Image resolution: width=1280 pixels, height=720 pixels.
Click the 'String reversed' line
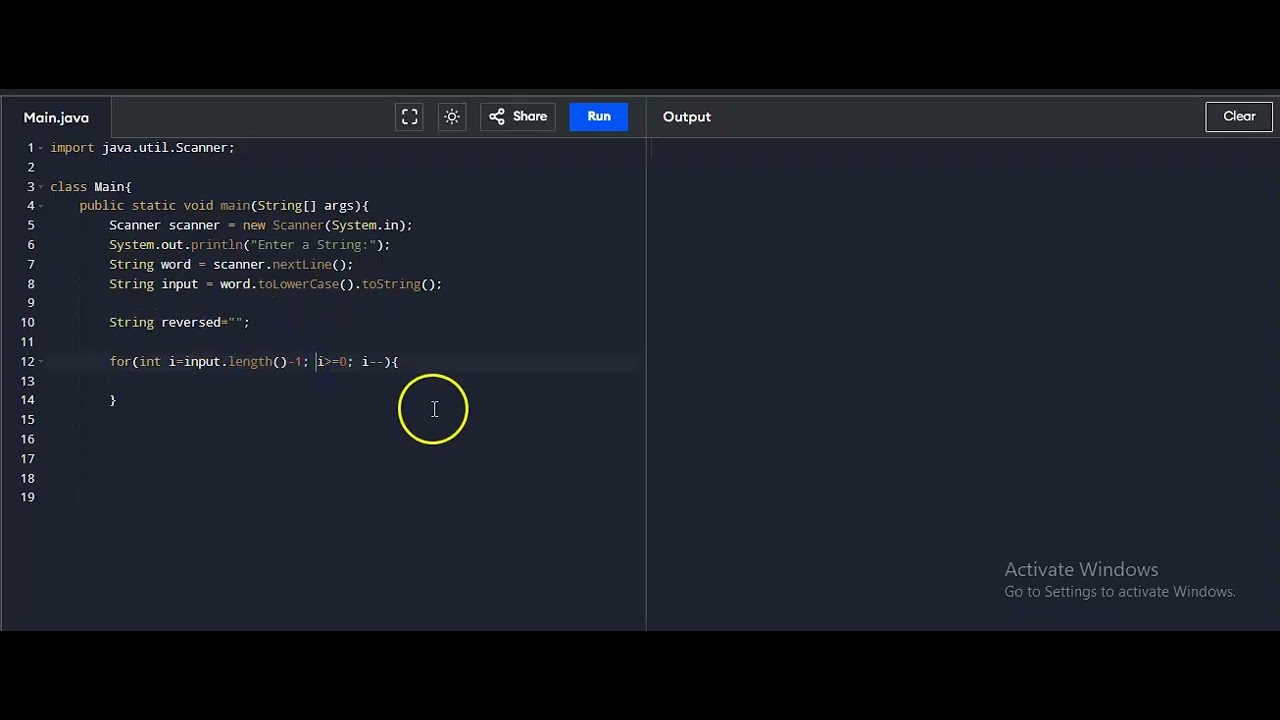click(x=179, y=323)
